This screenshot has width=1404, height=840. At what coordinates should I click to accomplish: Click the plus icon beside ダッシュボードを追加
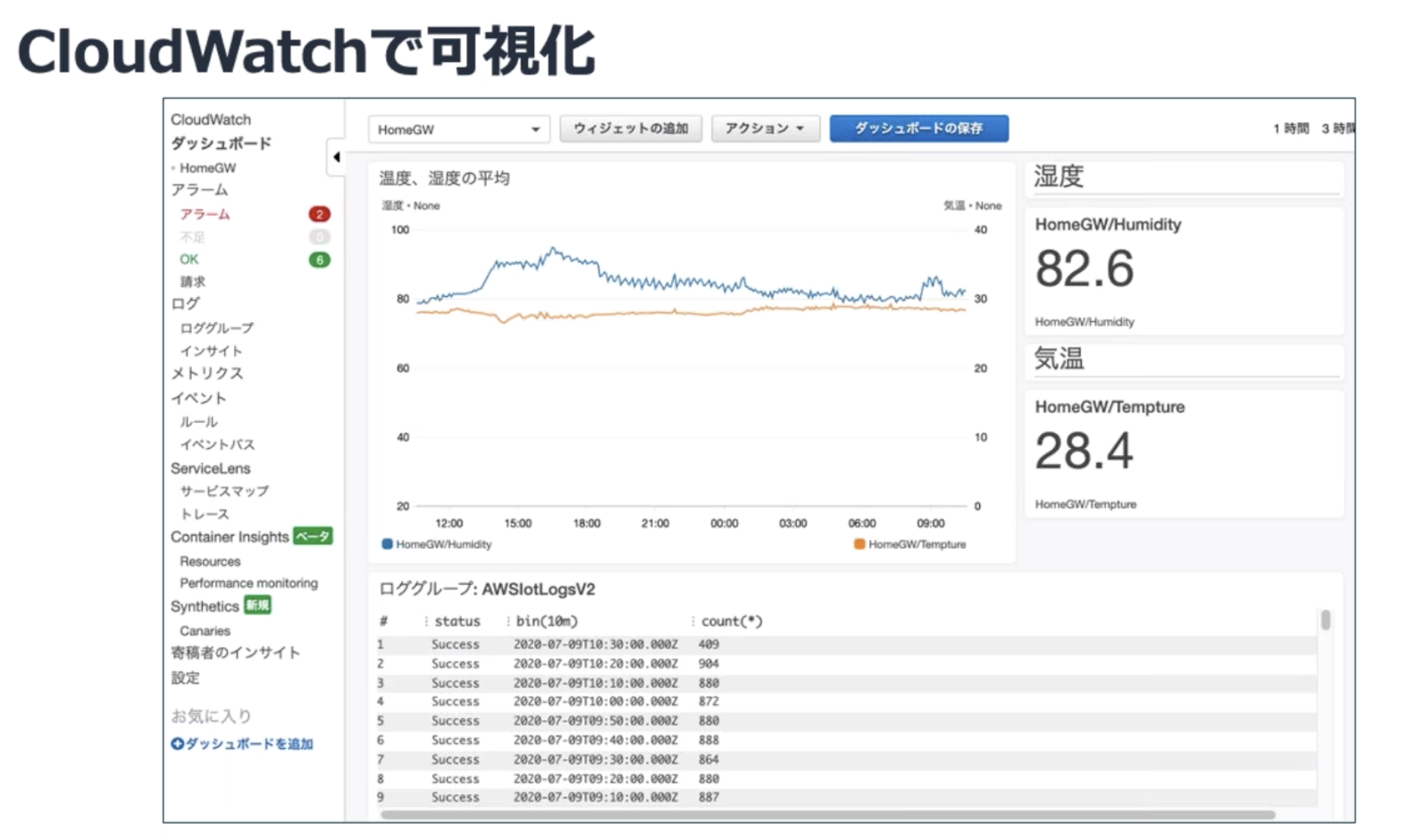click(177, 744)
